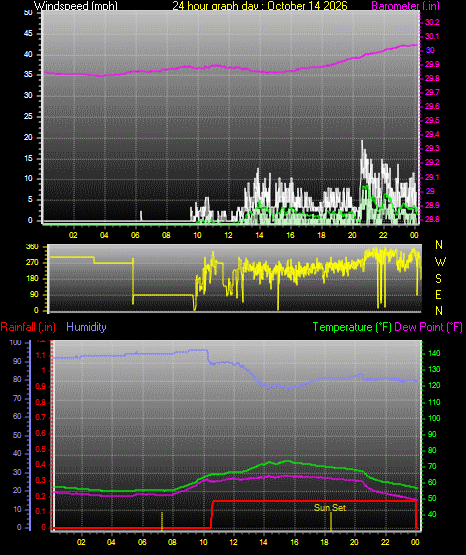The width and height of the screenshot is (466, 555).
Task: Click hour label 06 under the windspeed graph
Action: point(135,235)
